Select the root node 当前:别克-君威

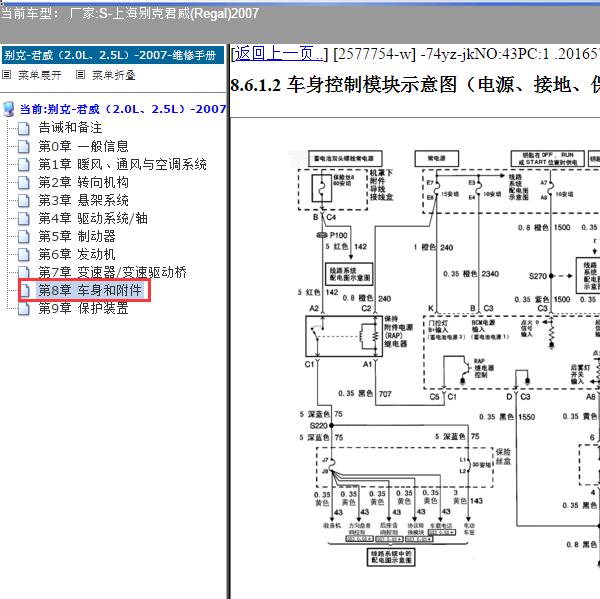[123, 109]
